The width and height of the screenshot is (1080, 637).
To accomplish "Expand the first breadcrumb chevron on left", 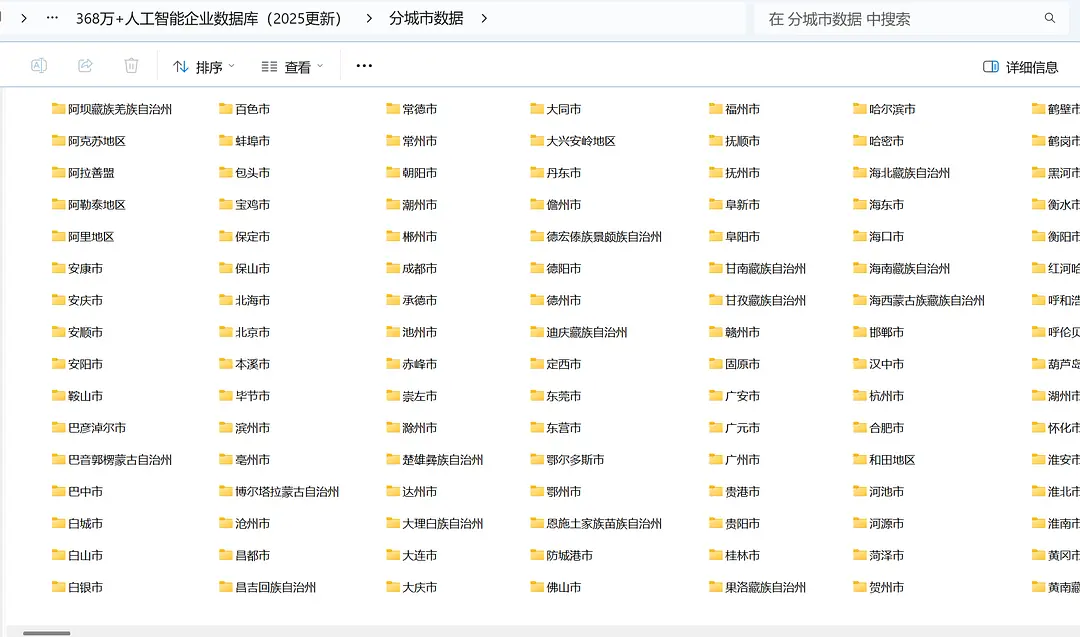I will (24, 19).
